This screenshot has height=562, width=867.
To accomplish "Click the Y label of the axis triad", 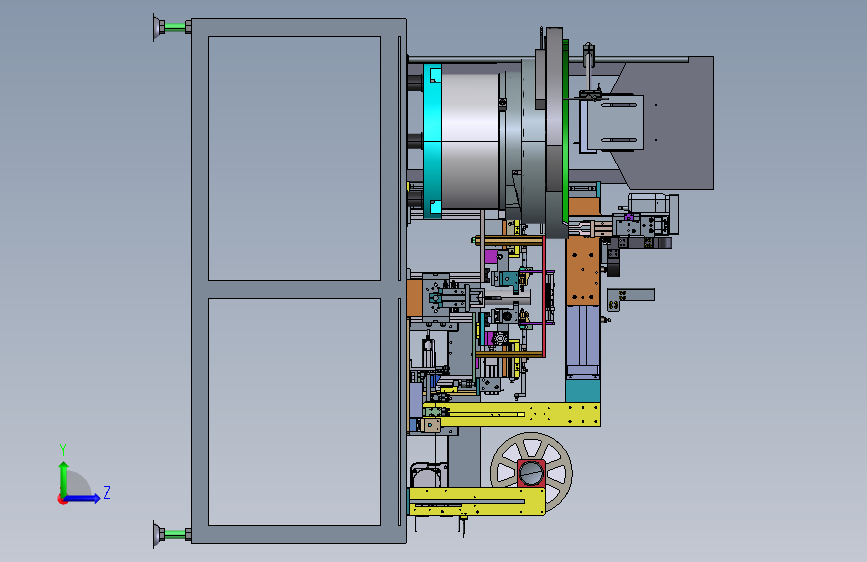I will [x=63, y=450].
